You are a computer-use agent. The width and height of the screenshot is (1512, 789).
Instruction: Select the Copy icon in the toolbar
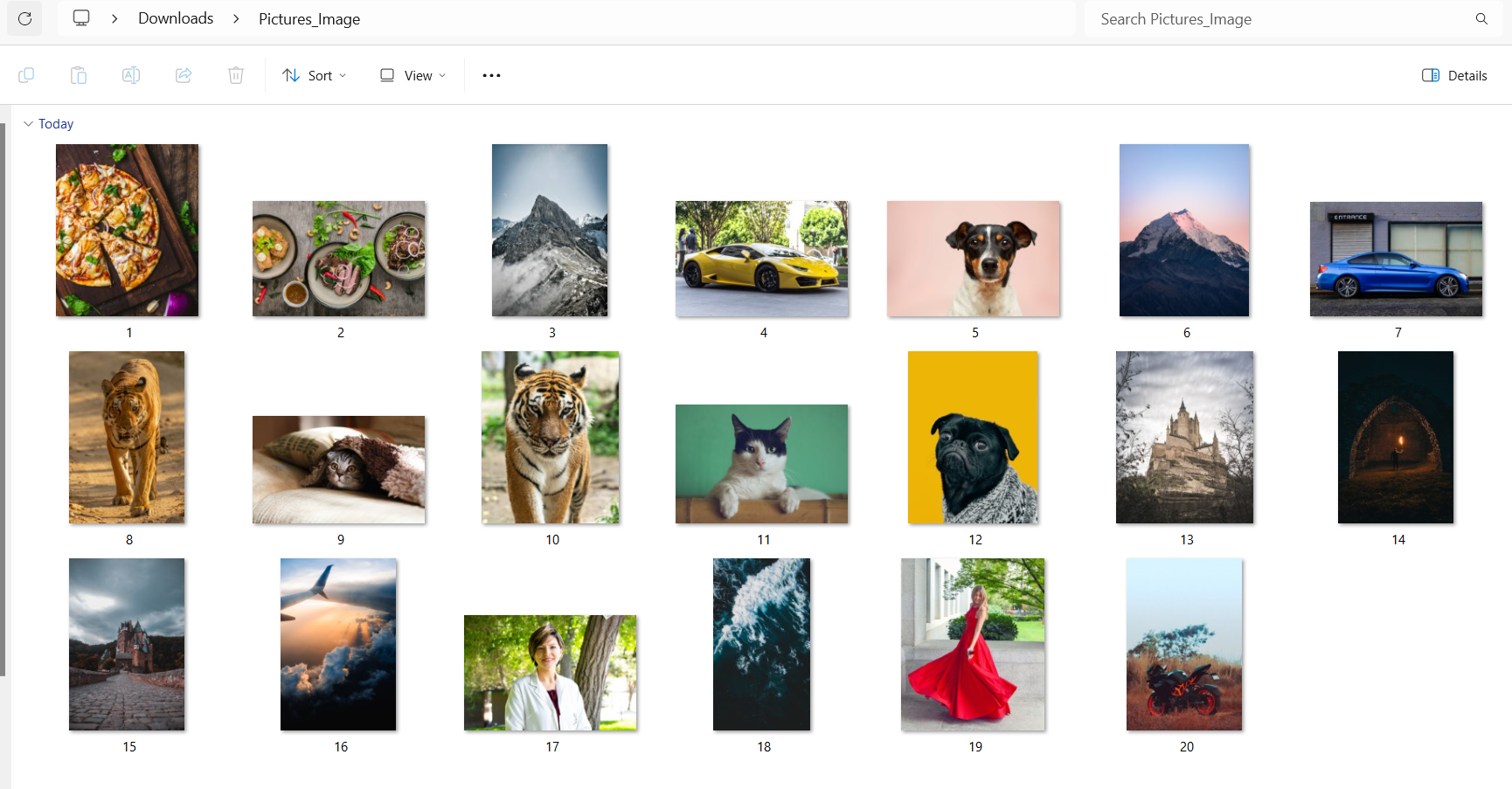26,75
